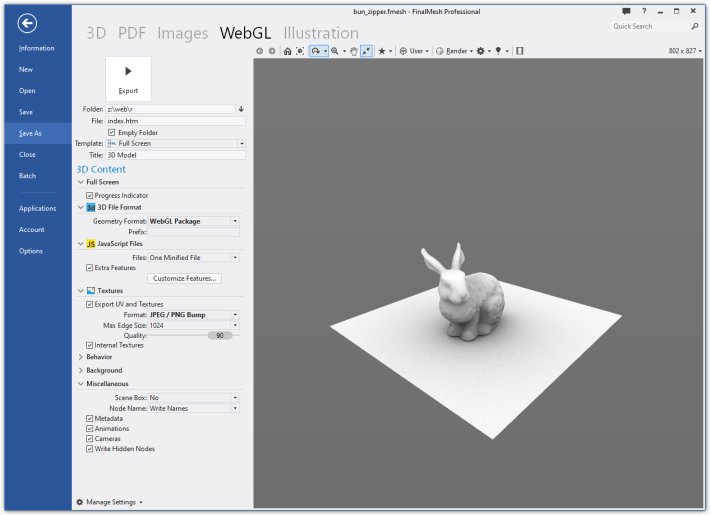Click the star favorites icon
The width and height of the screenshot is (710, 515).
pos(382,51)
